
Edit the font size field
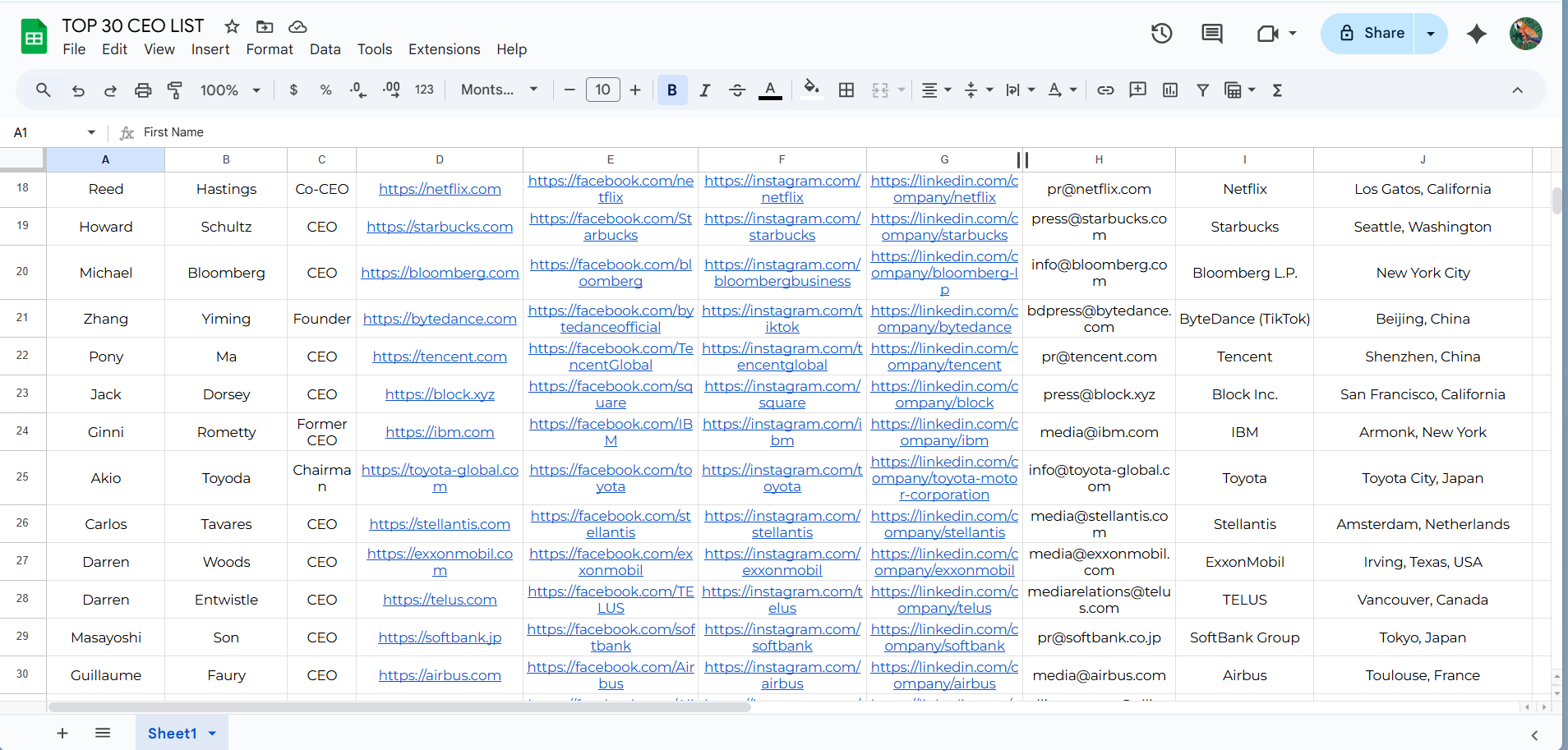coord(602,90)
